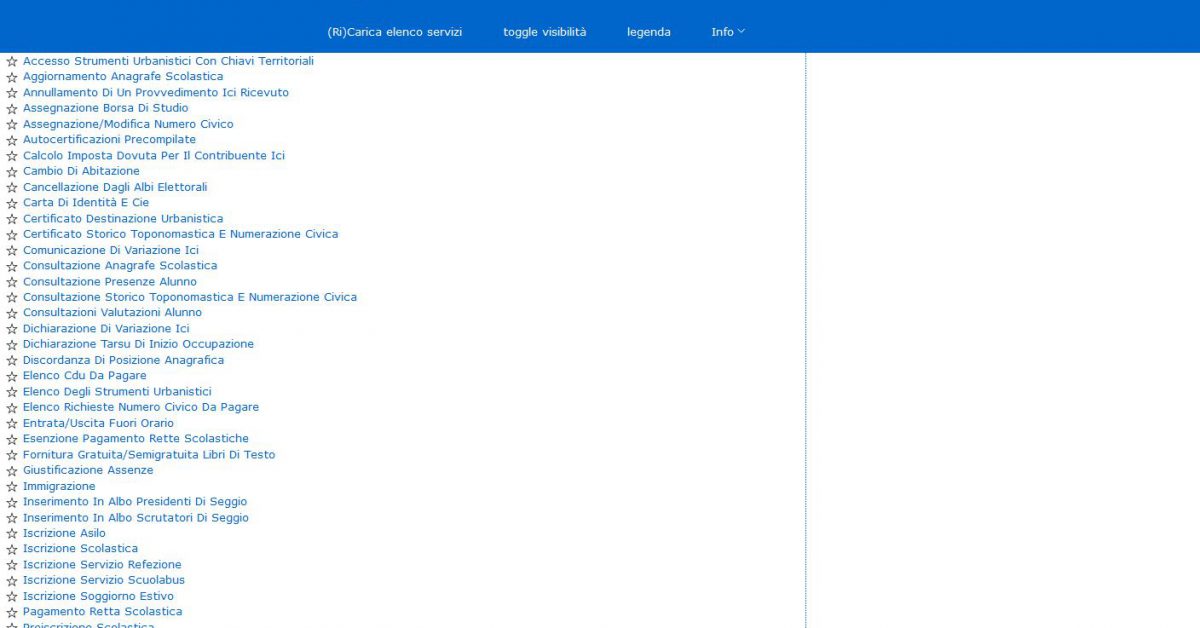The width and height of the screenshot is (1200, 628).
Task: Open Autocertificazioni Precompilate link
Action: (x=109, y=139)
